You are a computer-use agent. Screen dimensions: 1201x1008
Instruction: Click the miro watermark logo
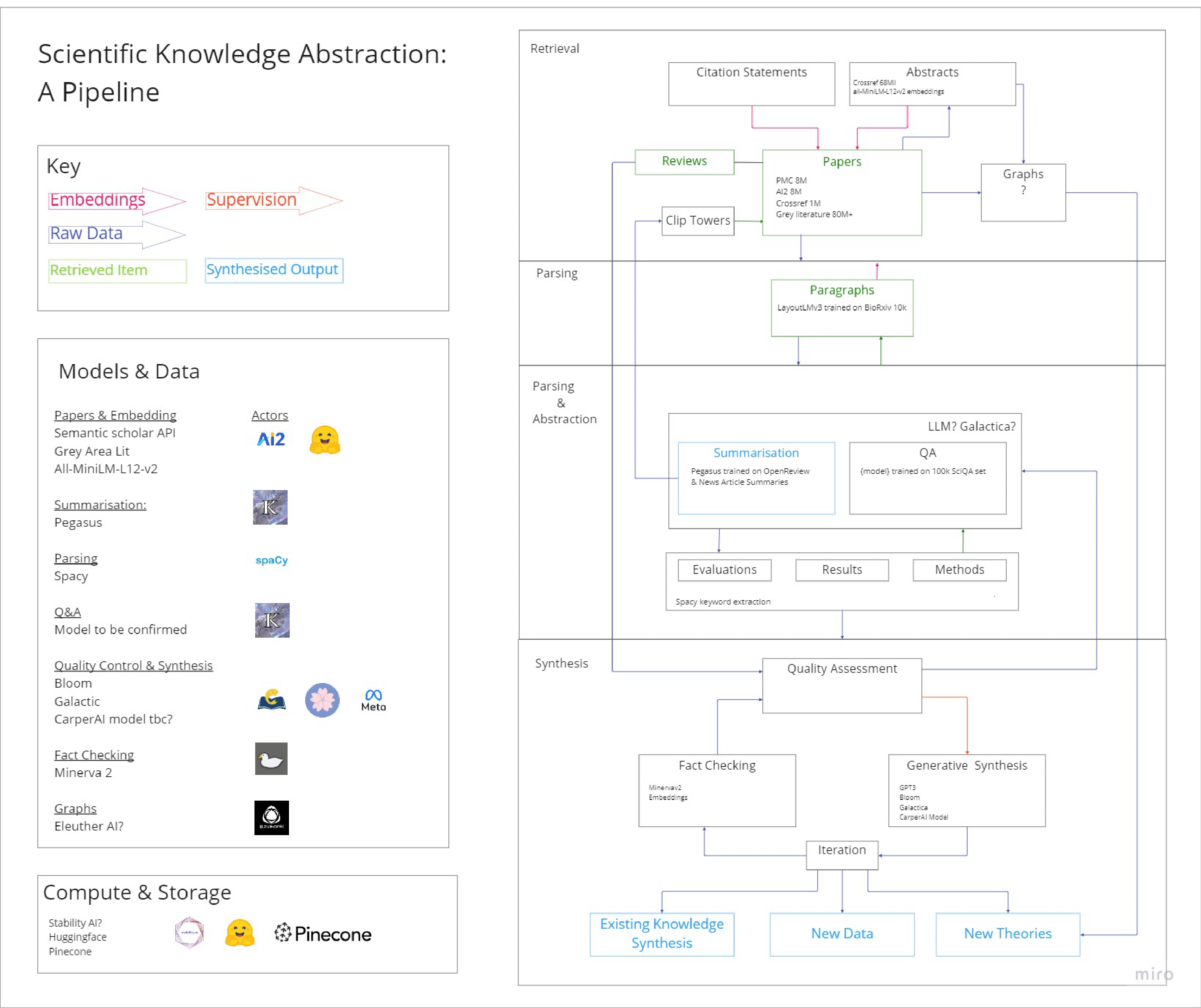pos(1154,974)
